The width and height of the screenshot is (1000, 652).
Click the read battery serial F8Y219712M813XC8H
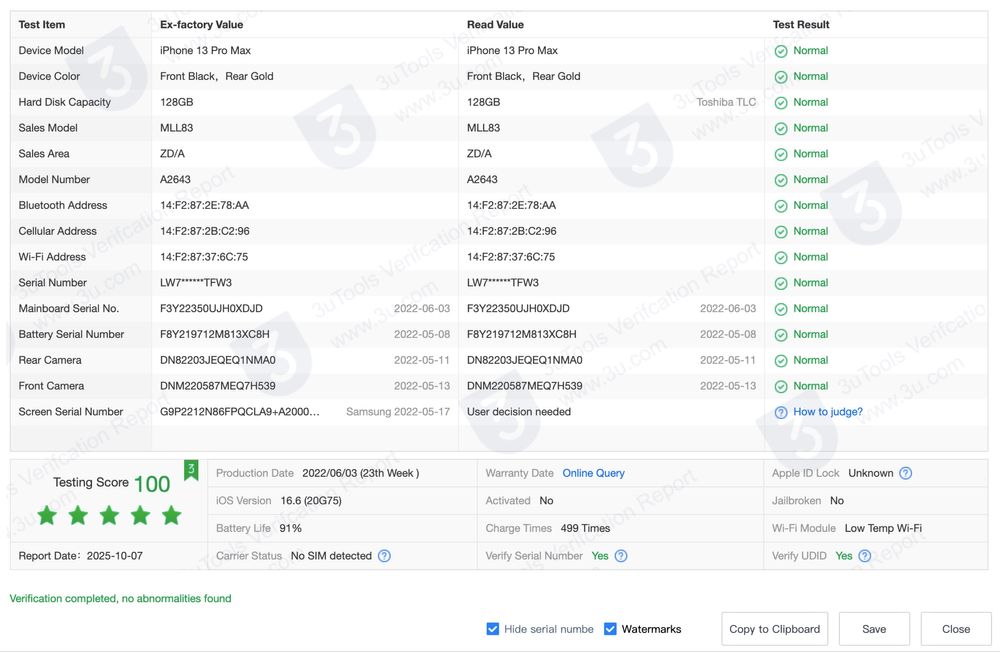pyautogui.click(x=521, y=334)
